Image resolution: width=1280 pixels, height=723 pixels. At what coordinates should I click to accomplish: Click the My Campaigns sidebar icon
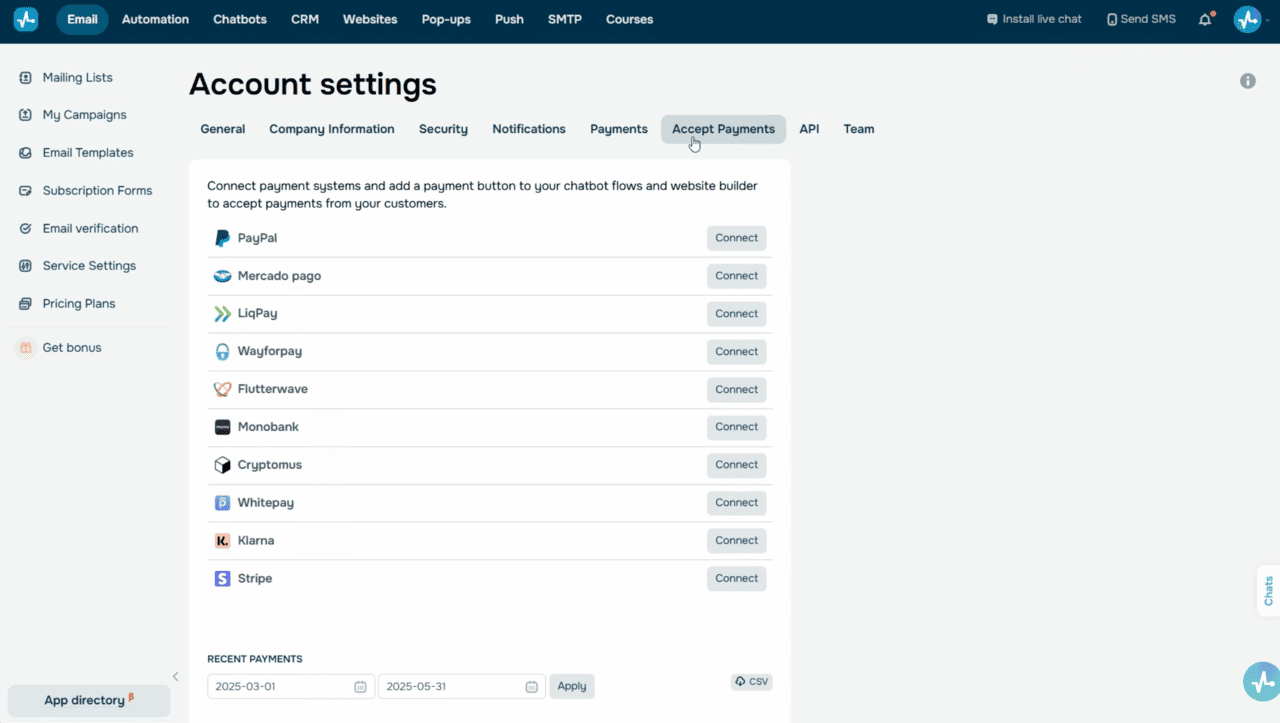click(x=25, y=115)
